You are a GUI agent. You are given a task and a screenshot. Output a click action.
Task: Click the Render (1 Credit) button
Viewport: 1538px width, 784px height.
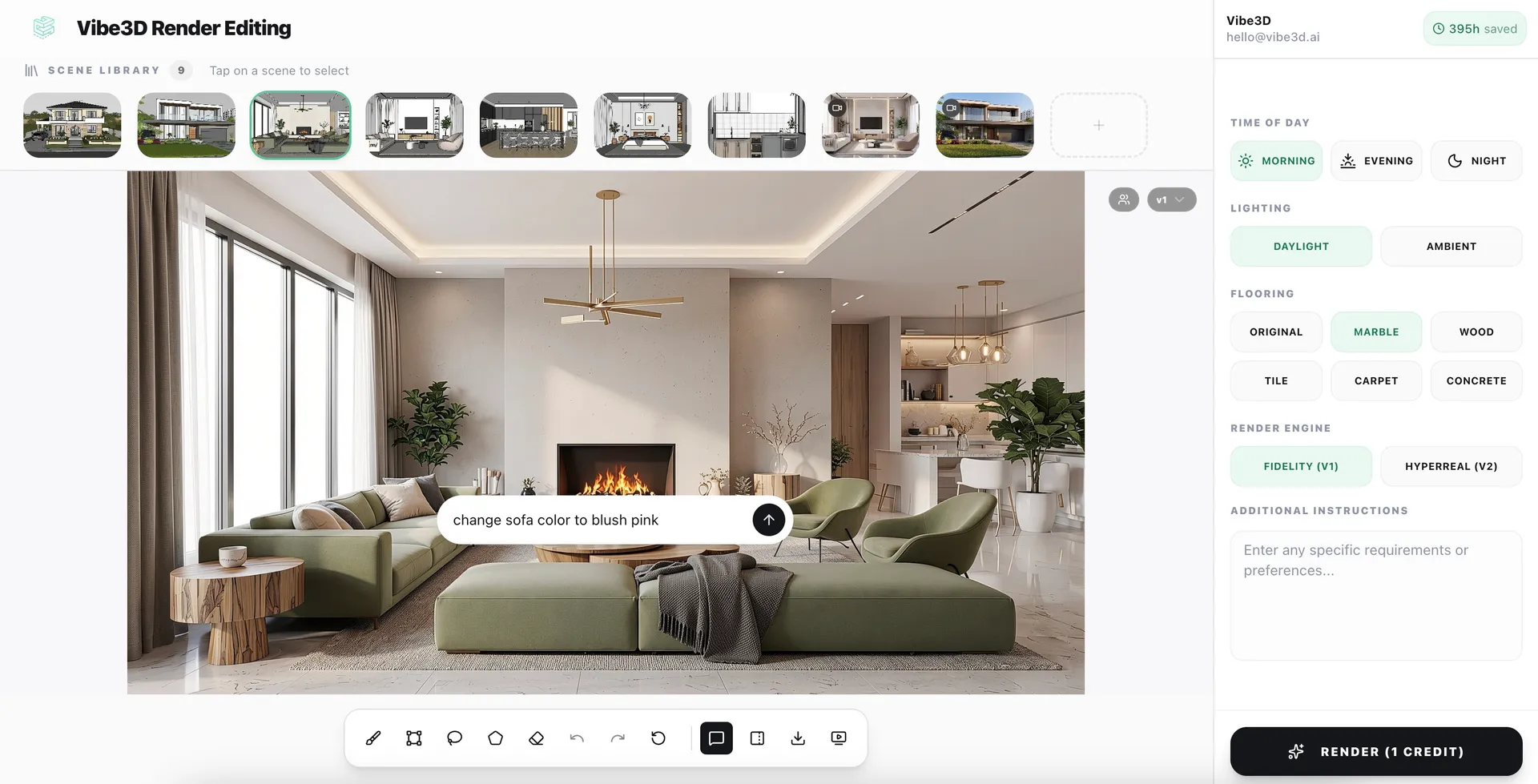[x=1375, y=751]
